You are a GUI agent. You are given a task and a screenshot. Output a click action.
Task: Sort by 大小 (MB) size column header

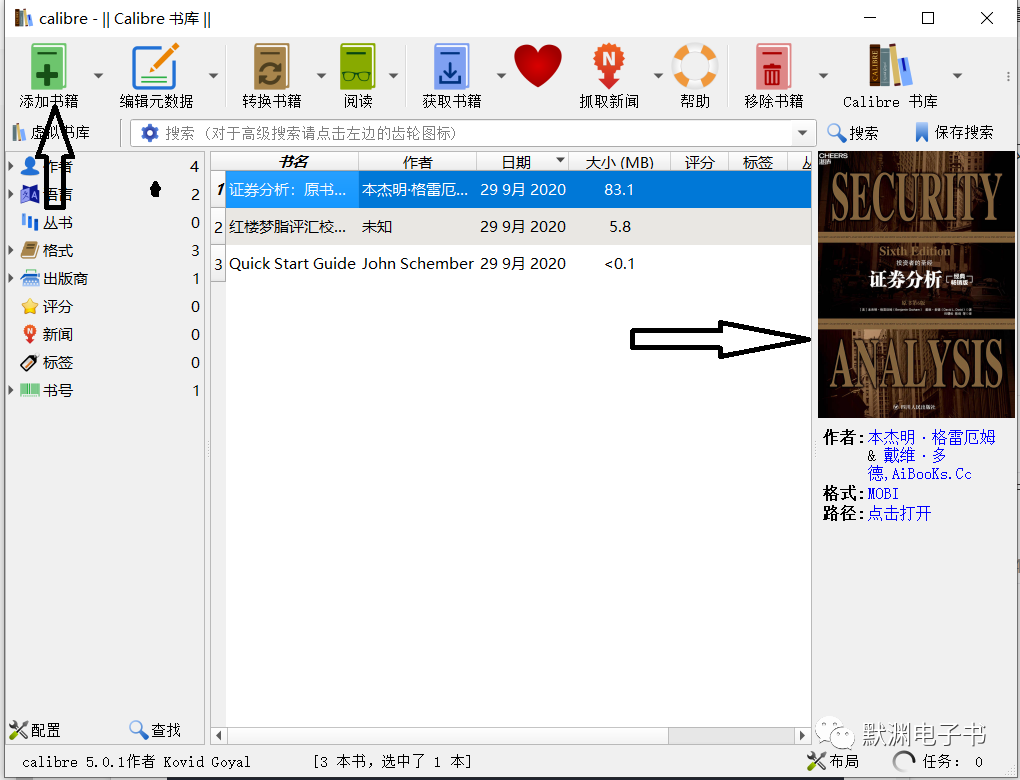tap(619, 162)
